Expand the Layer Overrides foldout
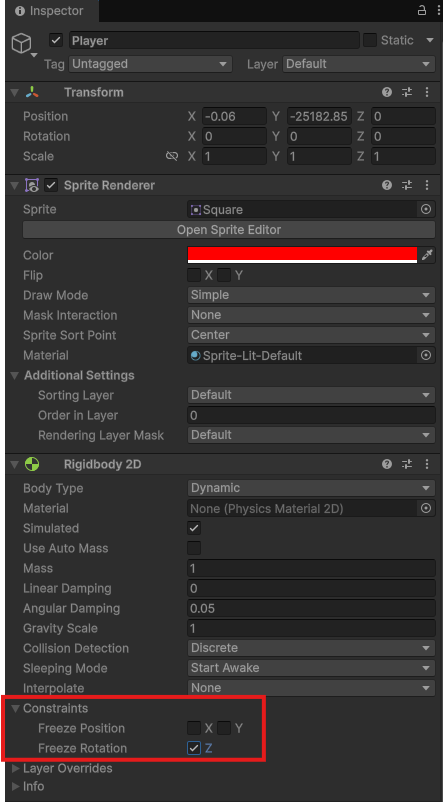Screen dimensions: 443x802 coord(15,768)
